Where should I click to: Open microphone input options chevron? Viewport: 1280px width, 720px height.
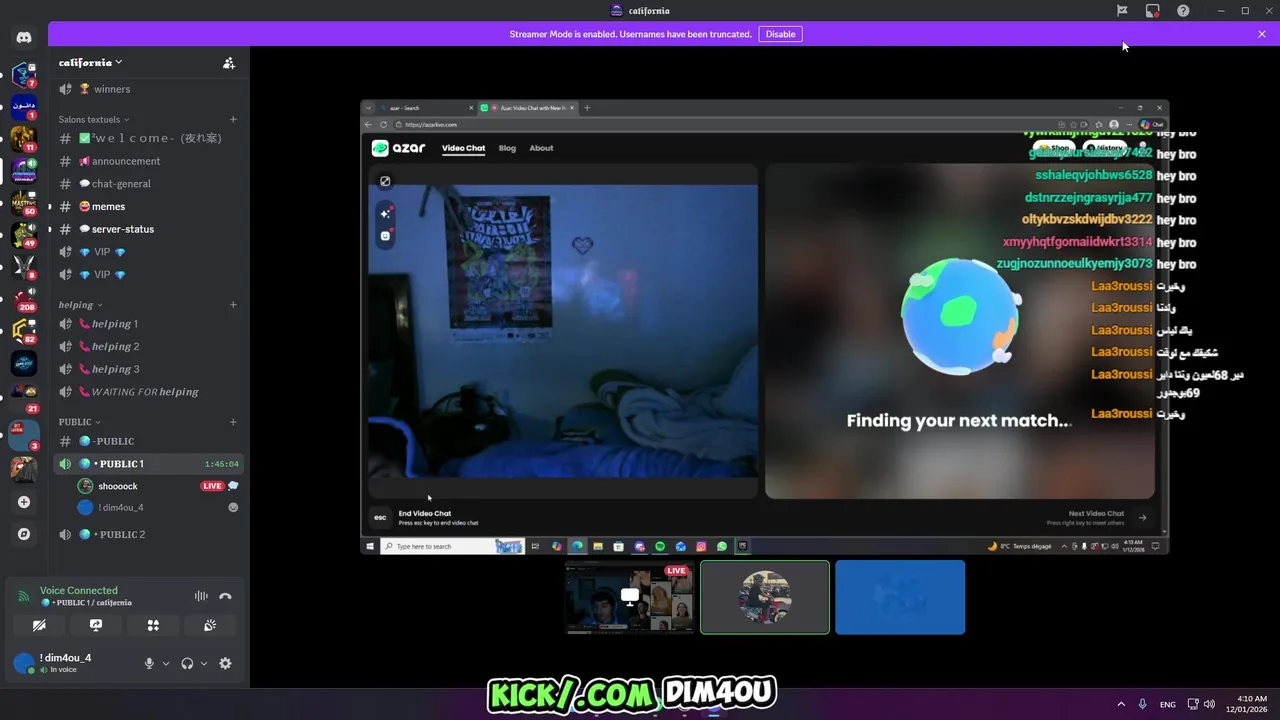166,663
